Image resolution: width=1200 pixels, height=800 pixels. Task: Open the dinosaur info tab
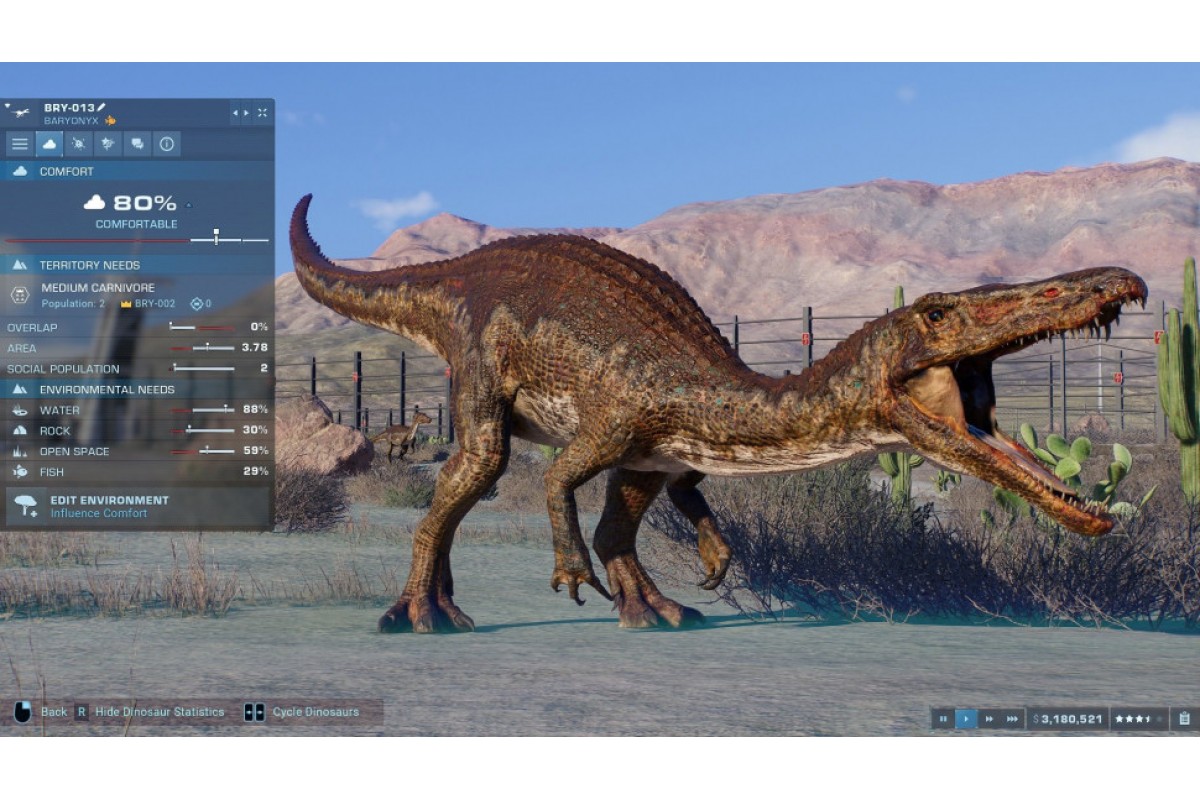click(x=166, y=144)
